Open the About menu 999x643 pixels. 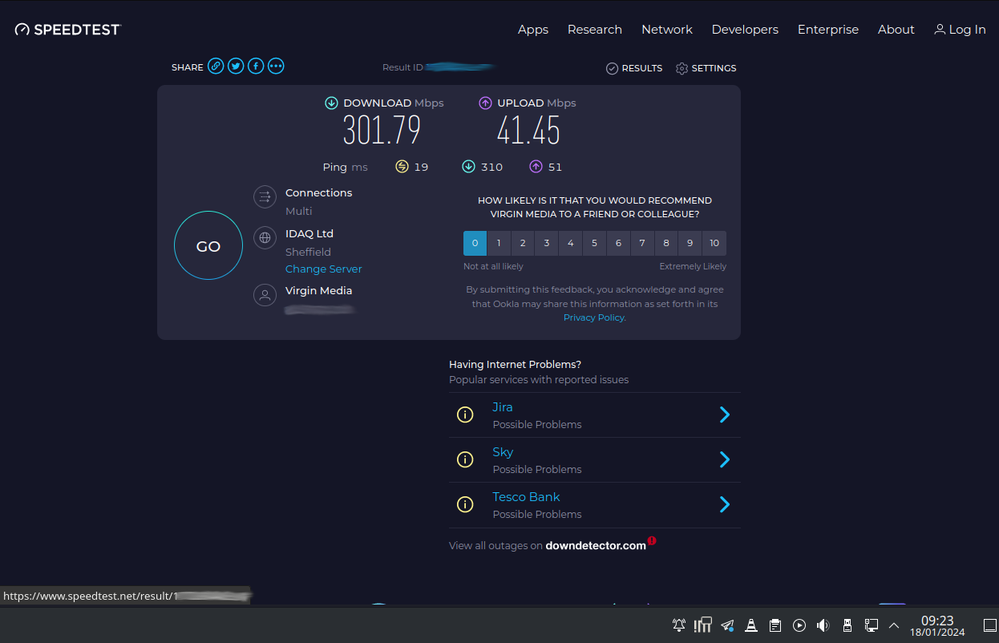[x=896, y=29]
